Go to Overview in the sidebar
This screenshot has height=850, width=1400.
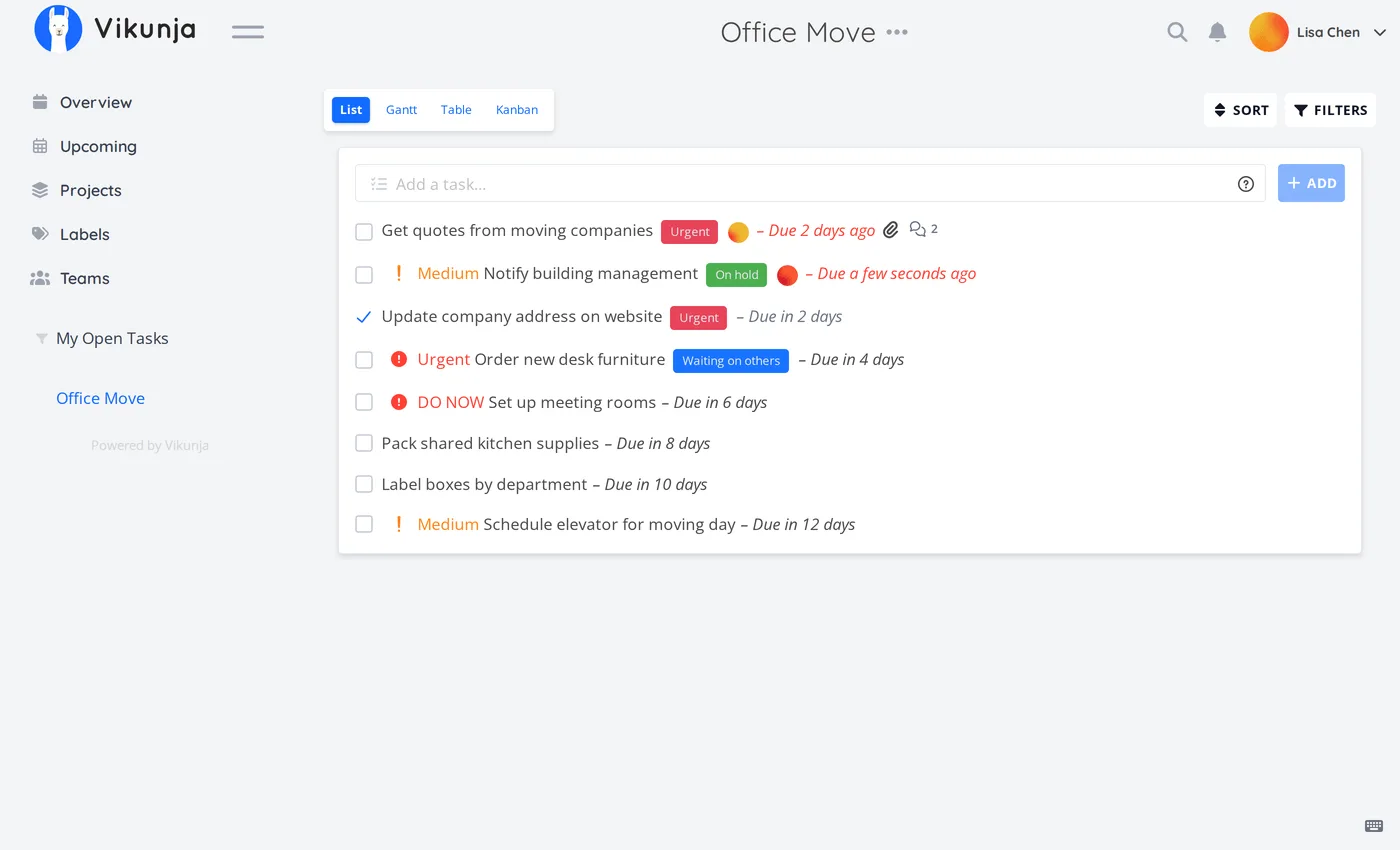coord(96,102)
